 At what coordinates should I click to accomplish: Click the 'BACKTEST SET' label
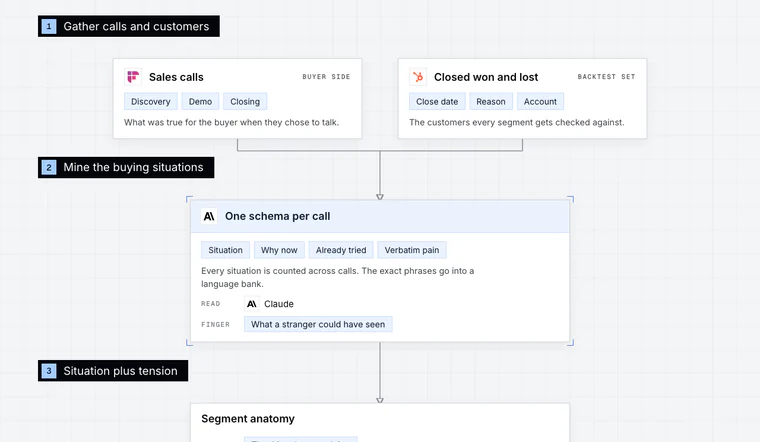606,77
